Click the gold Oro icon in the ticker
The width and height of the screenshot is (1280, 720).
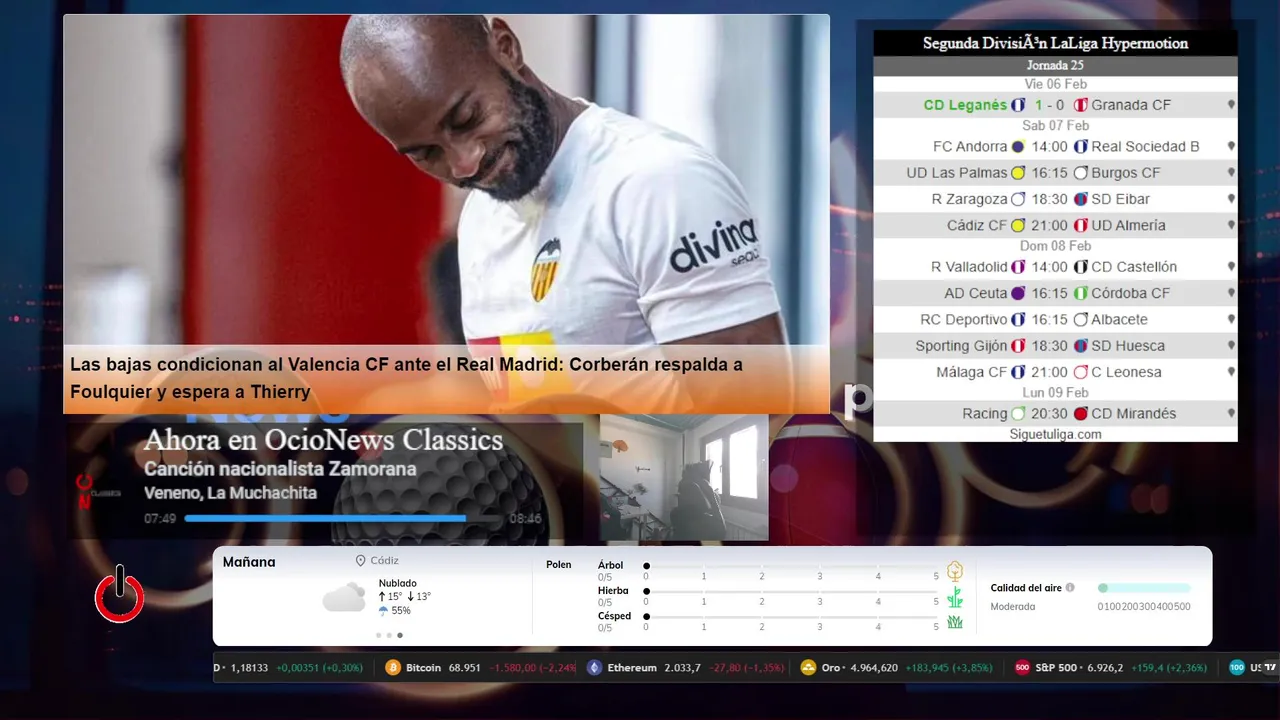tap(809, 668)
